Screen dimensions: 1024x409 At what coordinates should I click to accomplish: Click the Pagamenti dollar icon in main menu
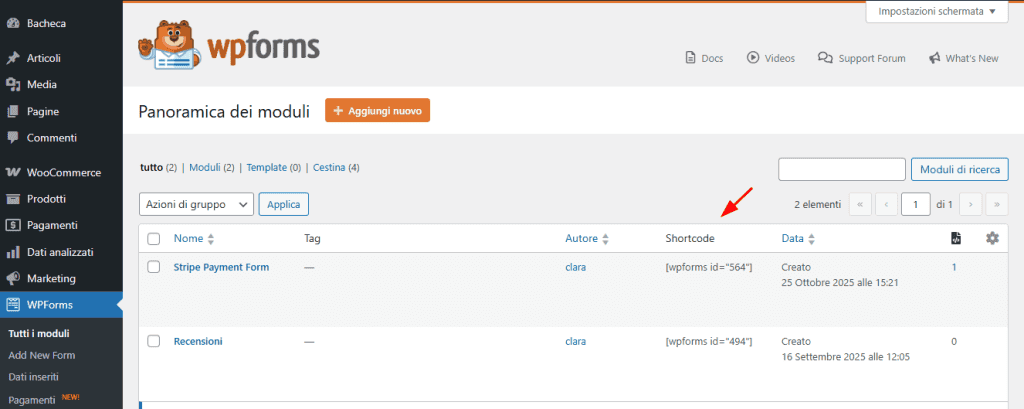click(x=12, y=225)
